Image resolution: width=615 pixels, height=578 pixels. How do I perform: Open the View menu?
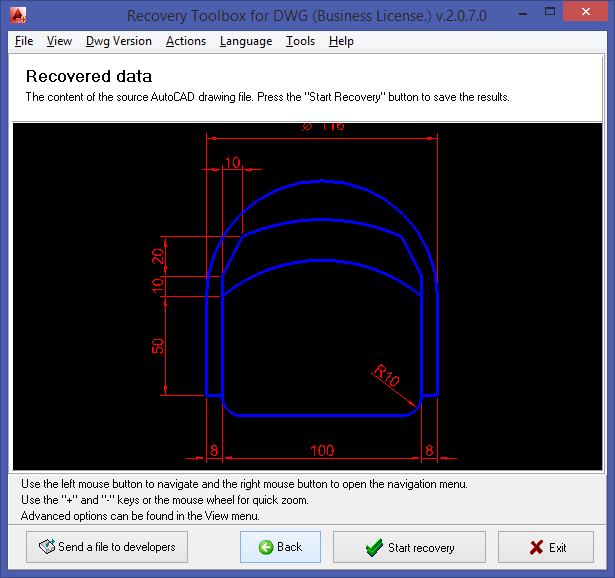[59, 41]
